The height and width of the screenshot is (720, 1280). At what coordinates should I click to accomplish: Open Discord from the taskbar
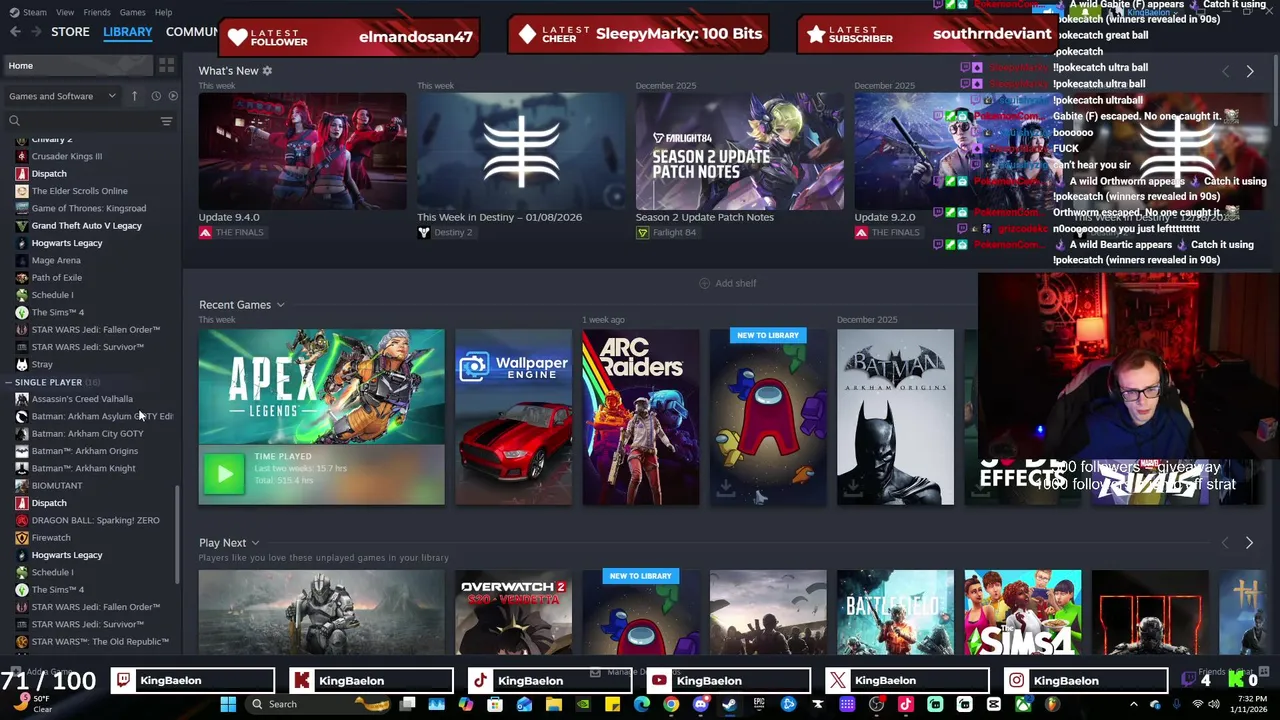coord(700,704)
